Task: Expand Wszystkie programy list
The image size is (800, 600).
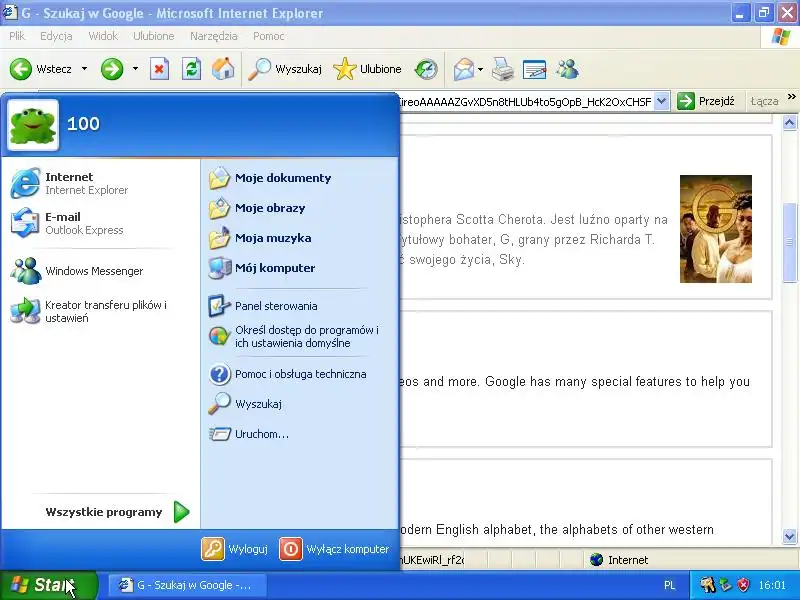Action: click(x=116, y=512)
